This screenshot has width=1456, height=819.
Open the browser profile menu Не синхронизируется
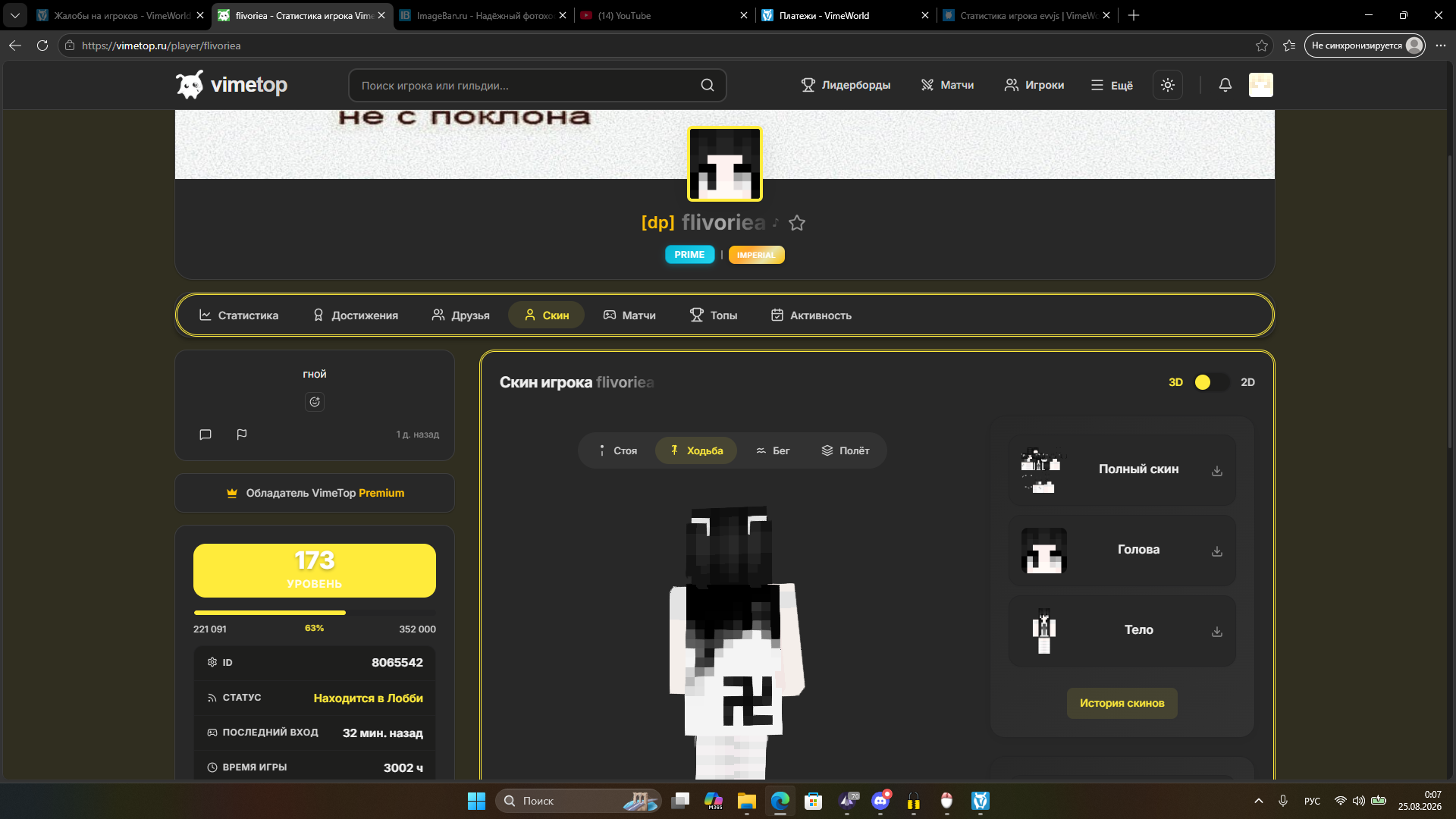[x=1365, y=45]
